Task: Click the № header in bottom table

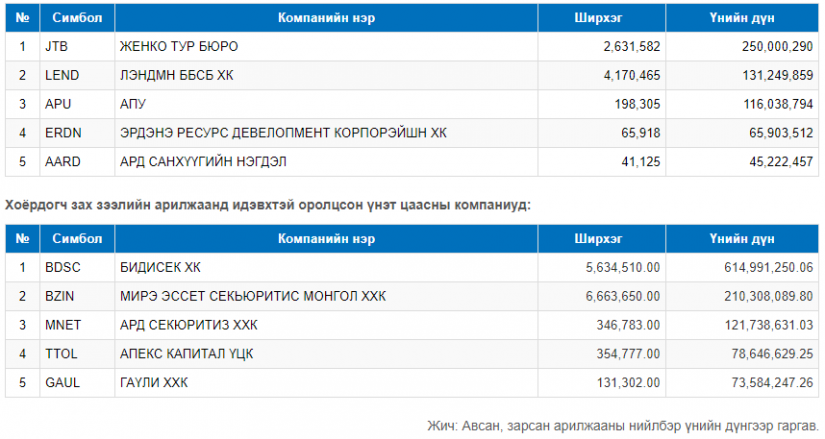Action: 23,239
